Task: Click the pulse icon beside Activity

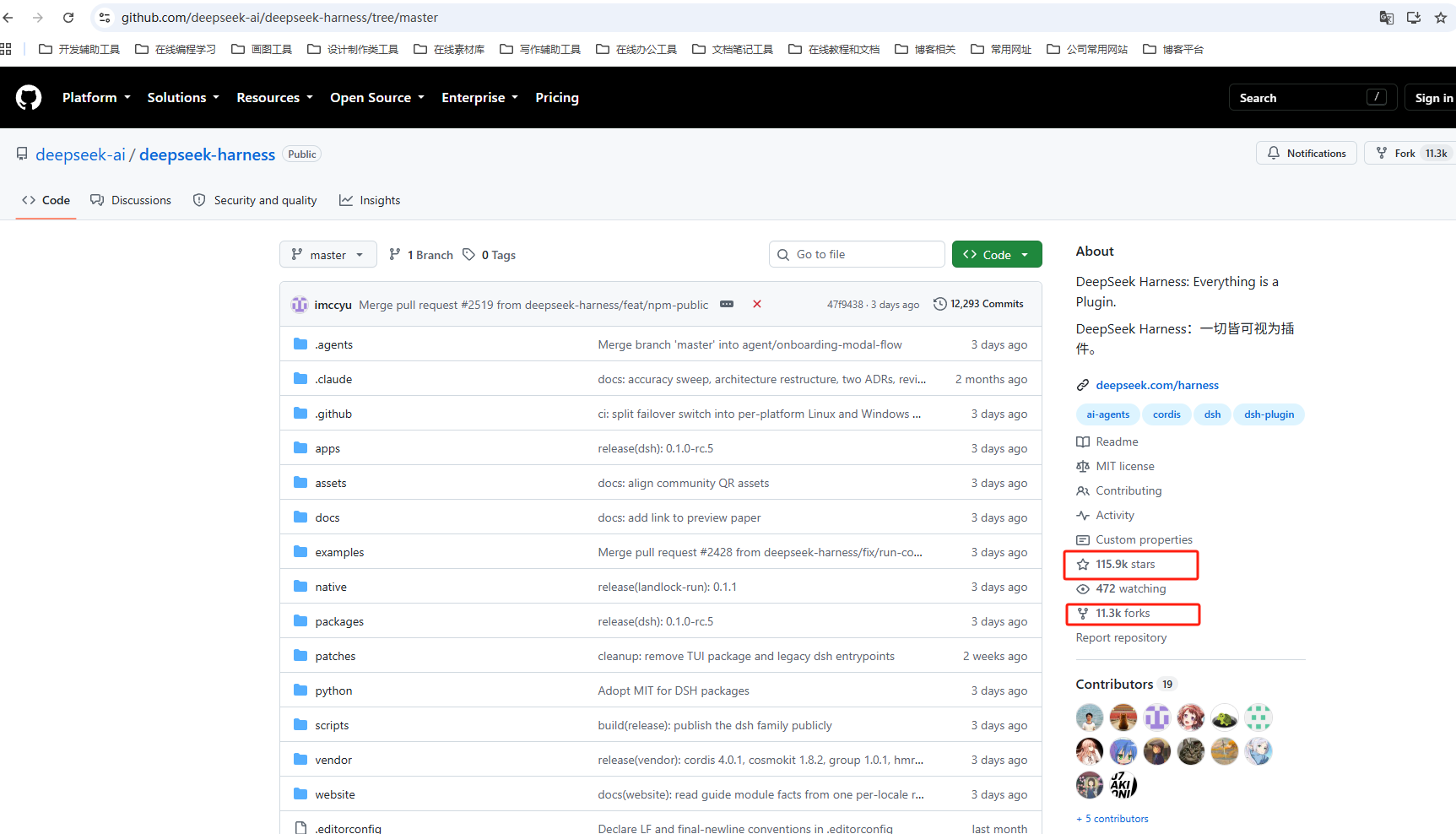Action: coord(1083,515)
